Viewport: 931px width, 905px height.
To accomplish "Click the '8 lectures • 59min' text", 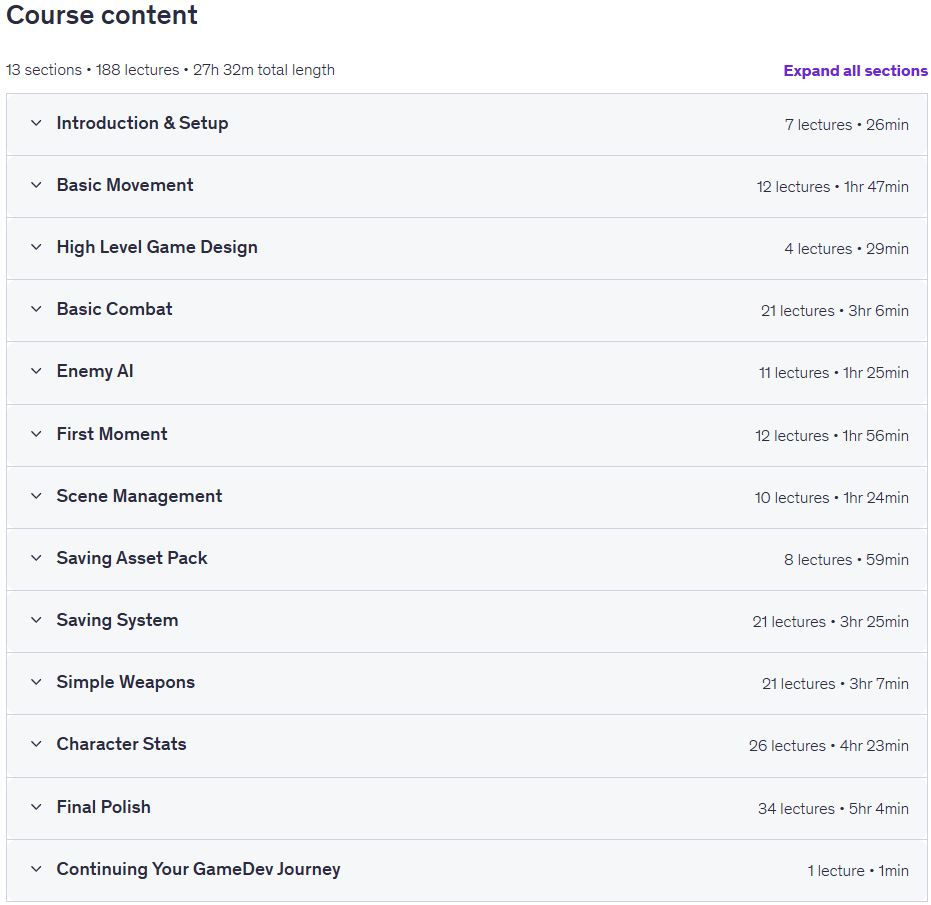I will tap(847, 559).
